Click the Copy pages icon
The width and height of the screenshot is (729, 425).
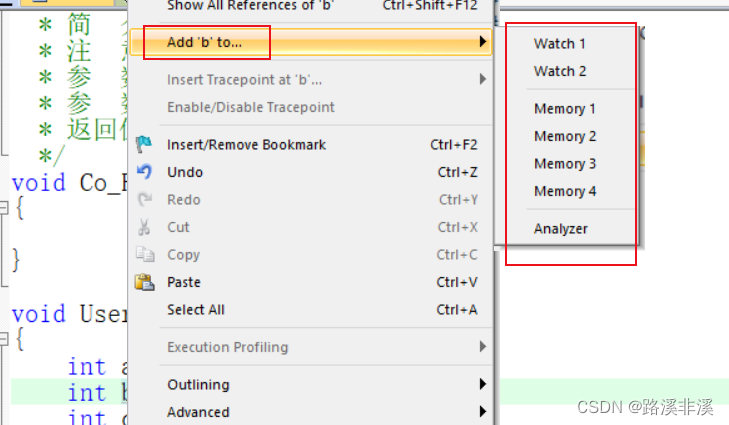145,254
